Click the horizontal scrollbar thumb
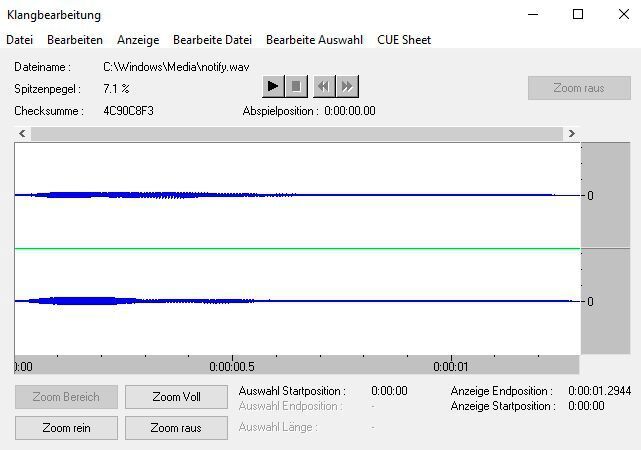The width and height of the screenshot is (641, 450). click(x=297, y=133)
